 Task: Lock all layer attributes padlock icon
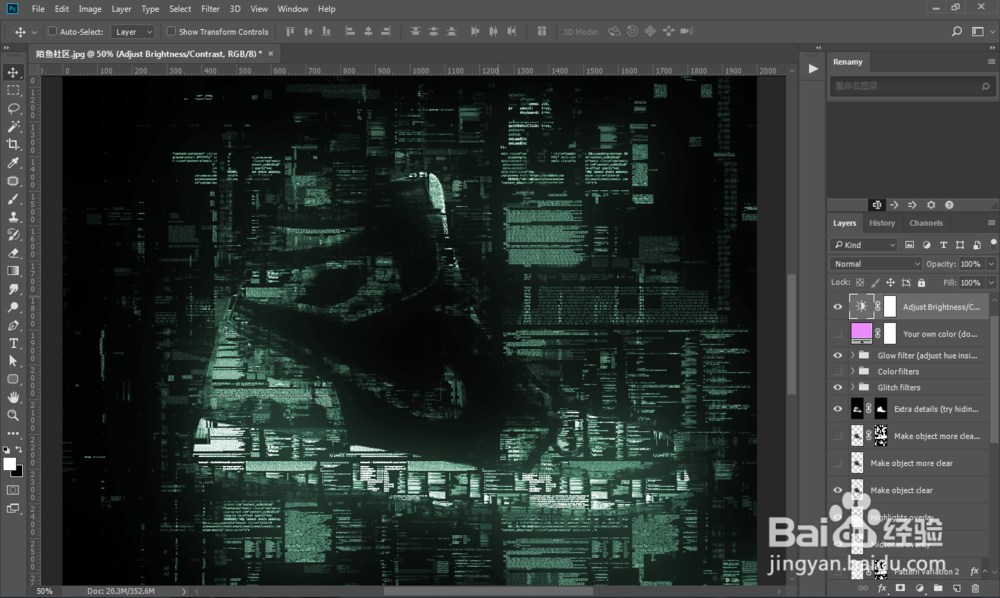click(921, 282)
